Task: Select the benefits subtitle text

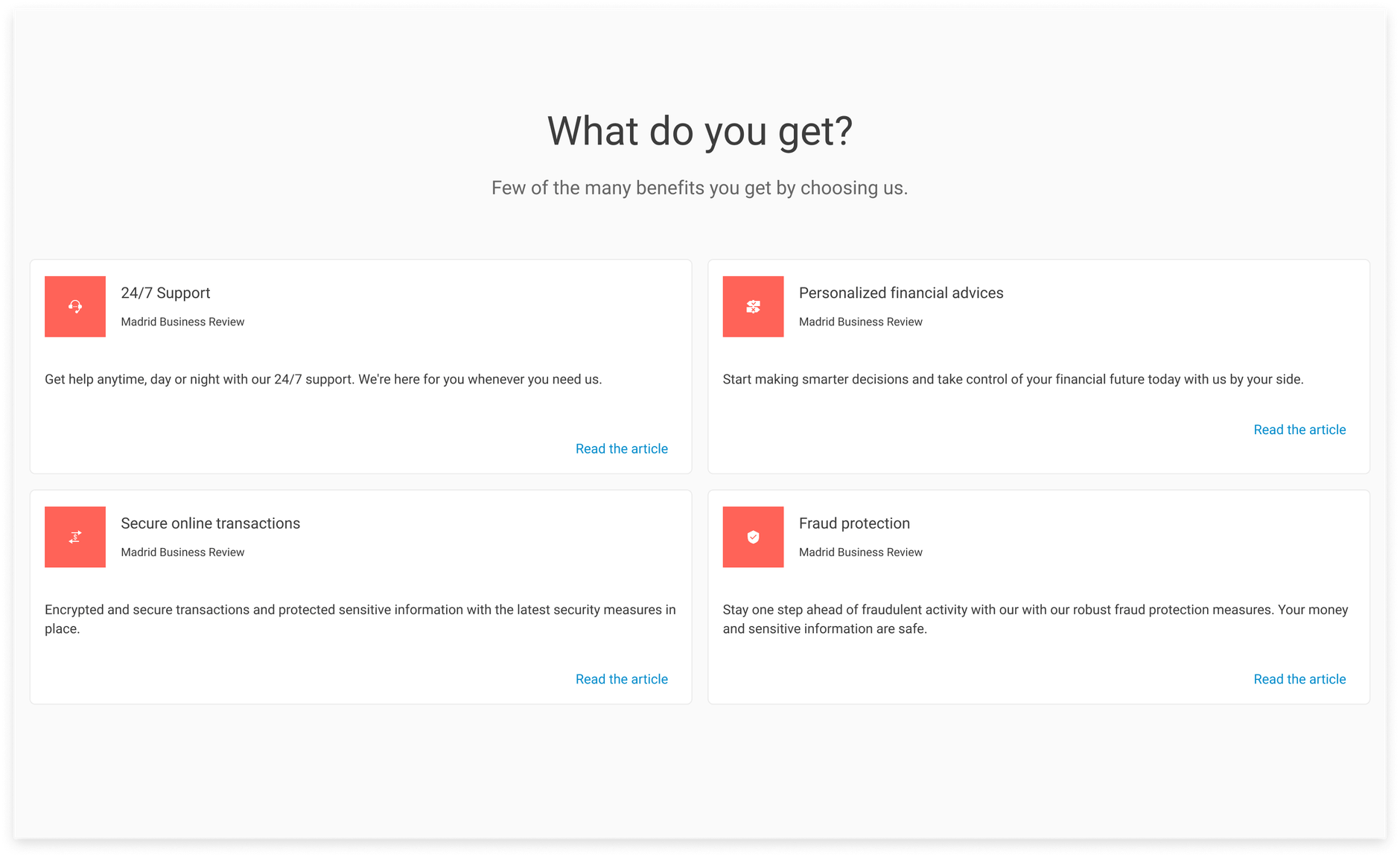Action: [x=699, y=188]
